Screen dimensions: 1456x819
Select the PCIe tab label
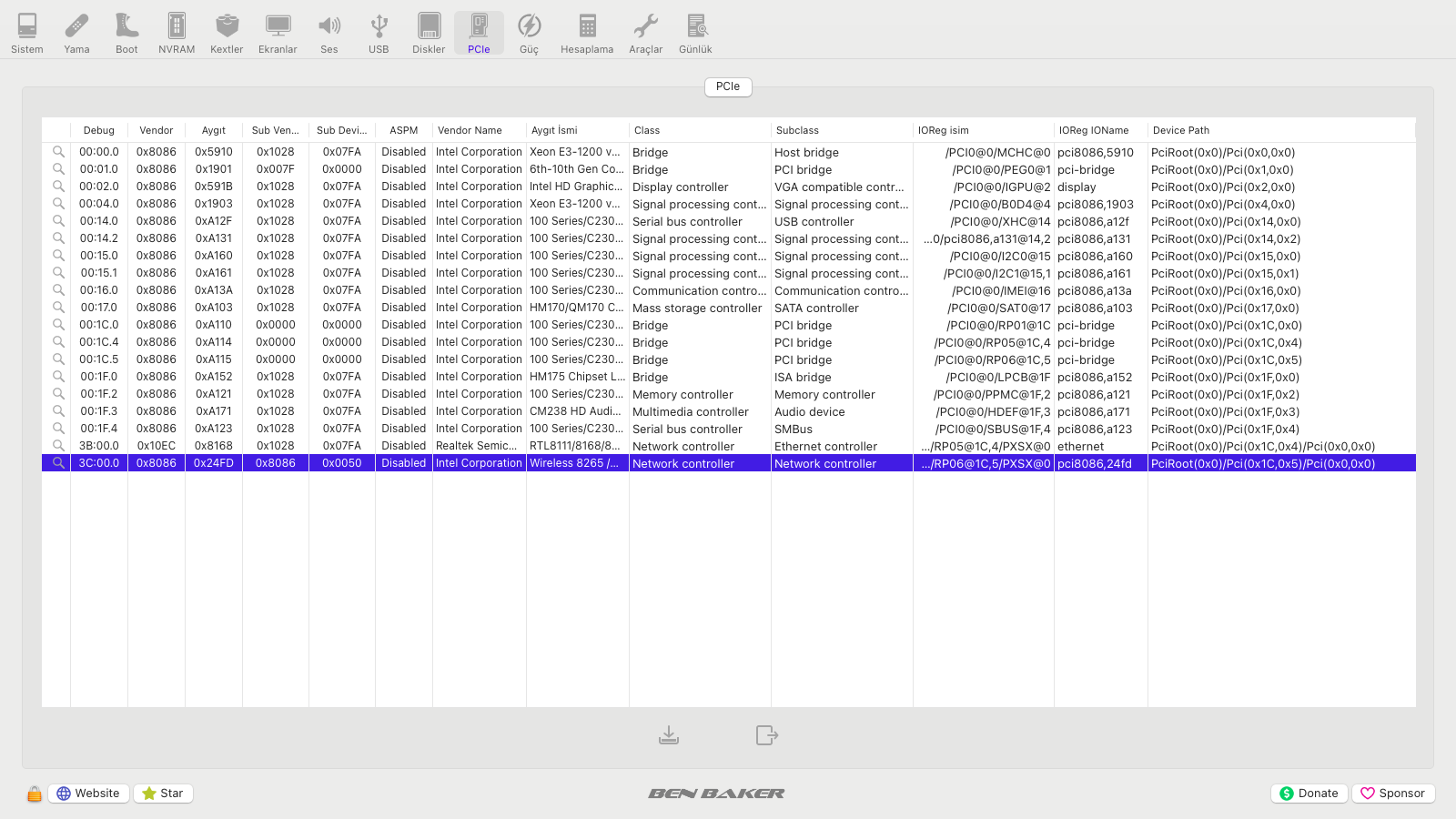point(727,86)
